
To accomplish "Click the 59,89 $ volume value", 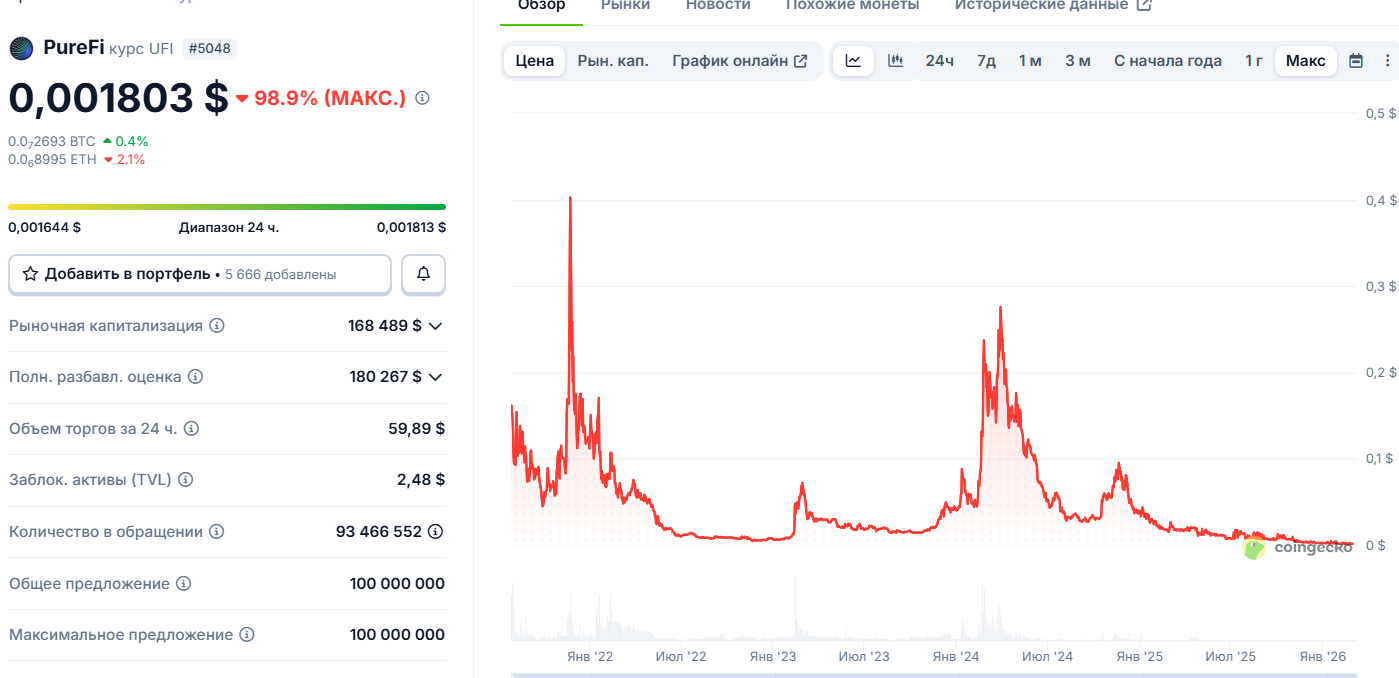I will point(416,429).
